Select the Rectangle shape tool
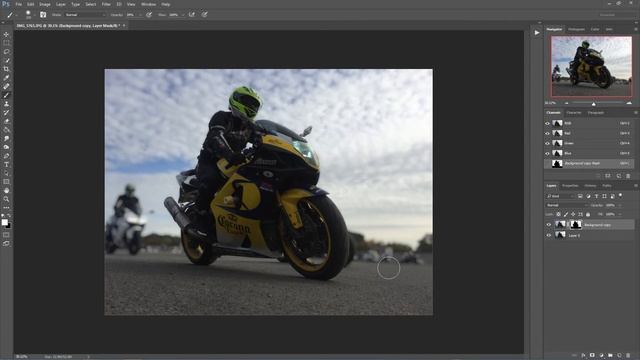The height and width of the screenshot is (360, 640). click(x=6, y=182)
